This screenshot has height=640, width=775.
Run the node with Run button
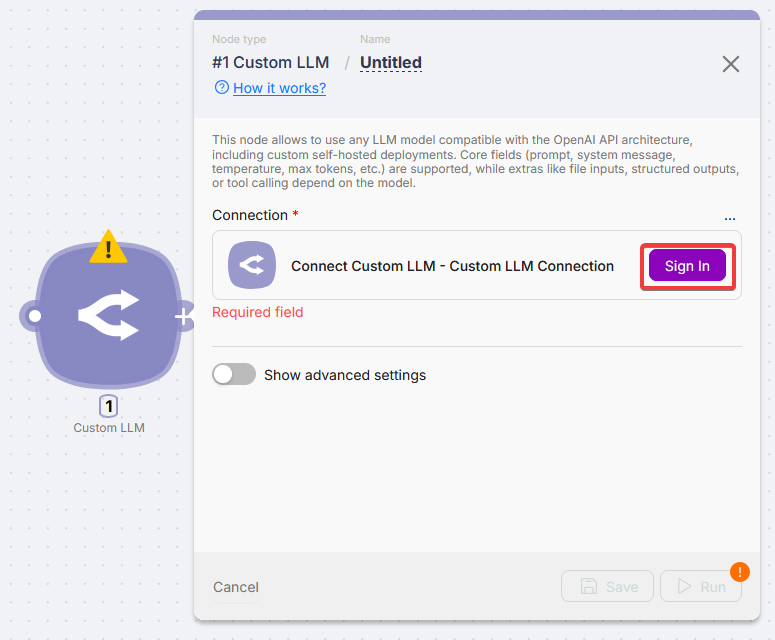[700, 587]
